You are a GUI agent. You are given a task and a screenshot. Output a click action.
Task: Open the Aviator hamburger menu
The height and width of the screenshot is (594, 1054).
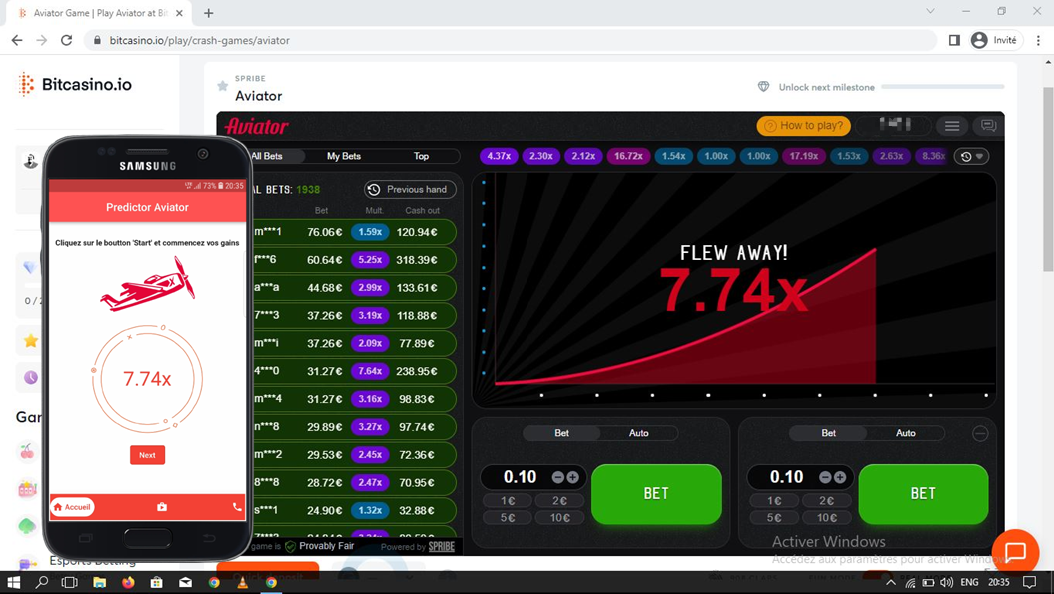click(x=952, y=126)
